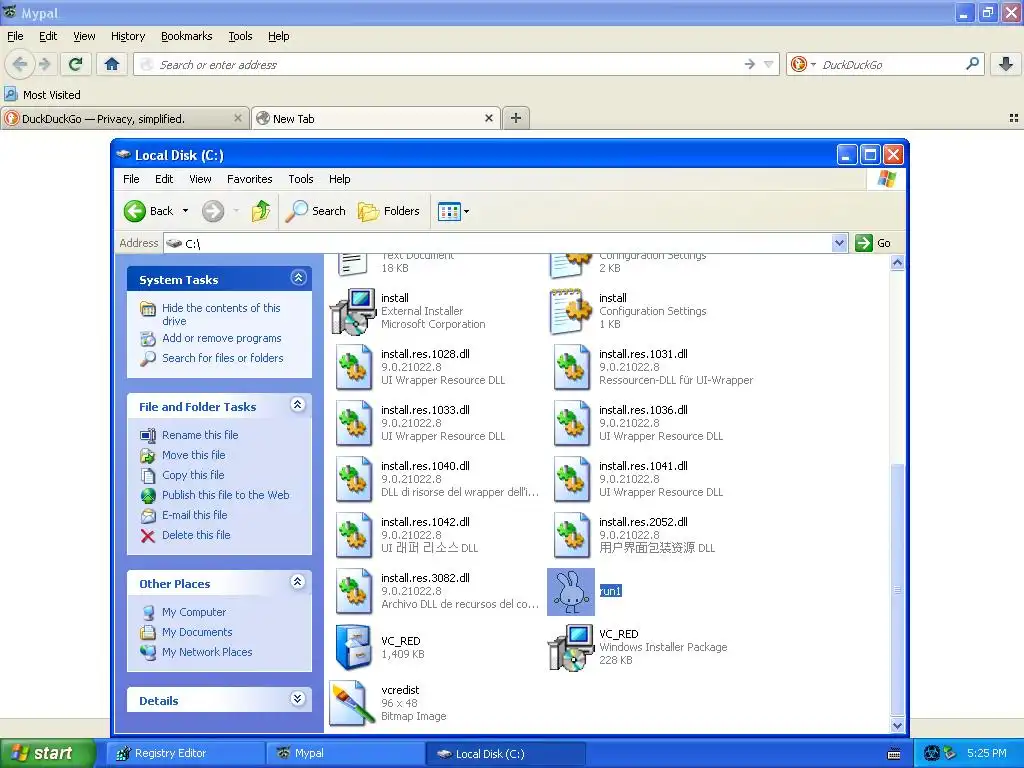Expand the address bar dropdown
The image size is (1024, 768).
840,243
